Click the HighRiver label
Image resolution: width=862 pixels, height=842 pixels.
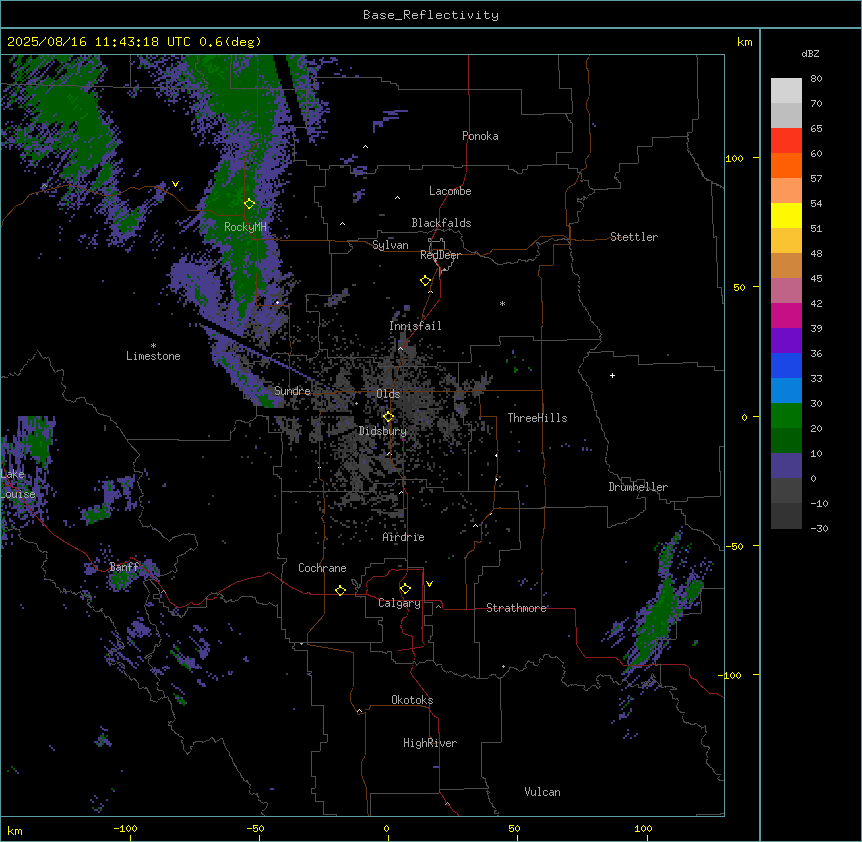pos(430,743)
